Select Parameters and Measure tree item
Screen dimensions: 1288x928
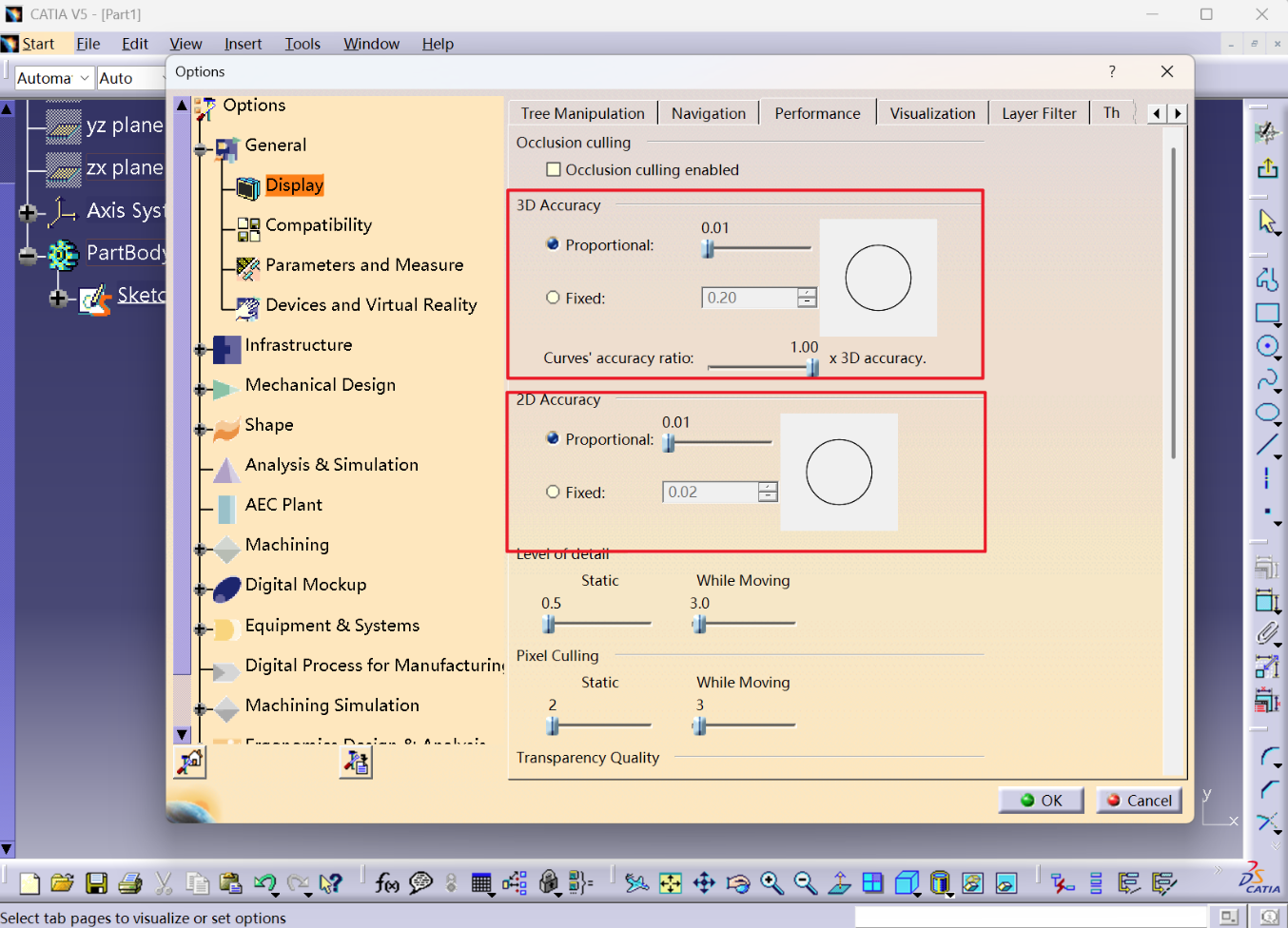pyautogui.click(x=364, y=265)
